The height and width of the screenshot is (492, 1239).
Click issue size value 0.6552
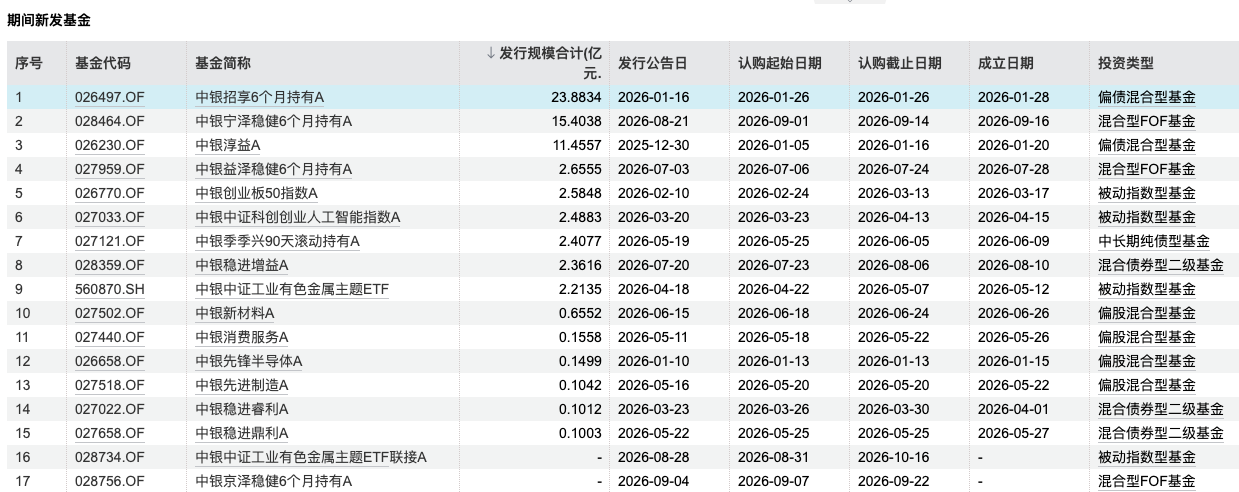579,313
